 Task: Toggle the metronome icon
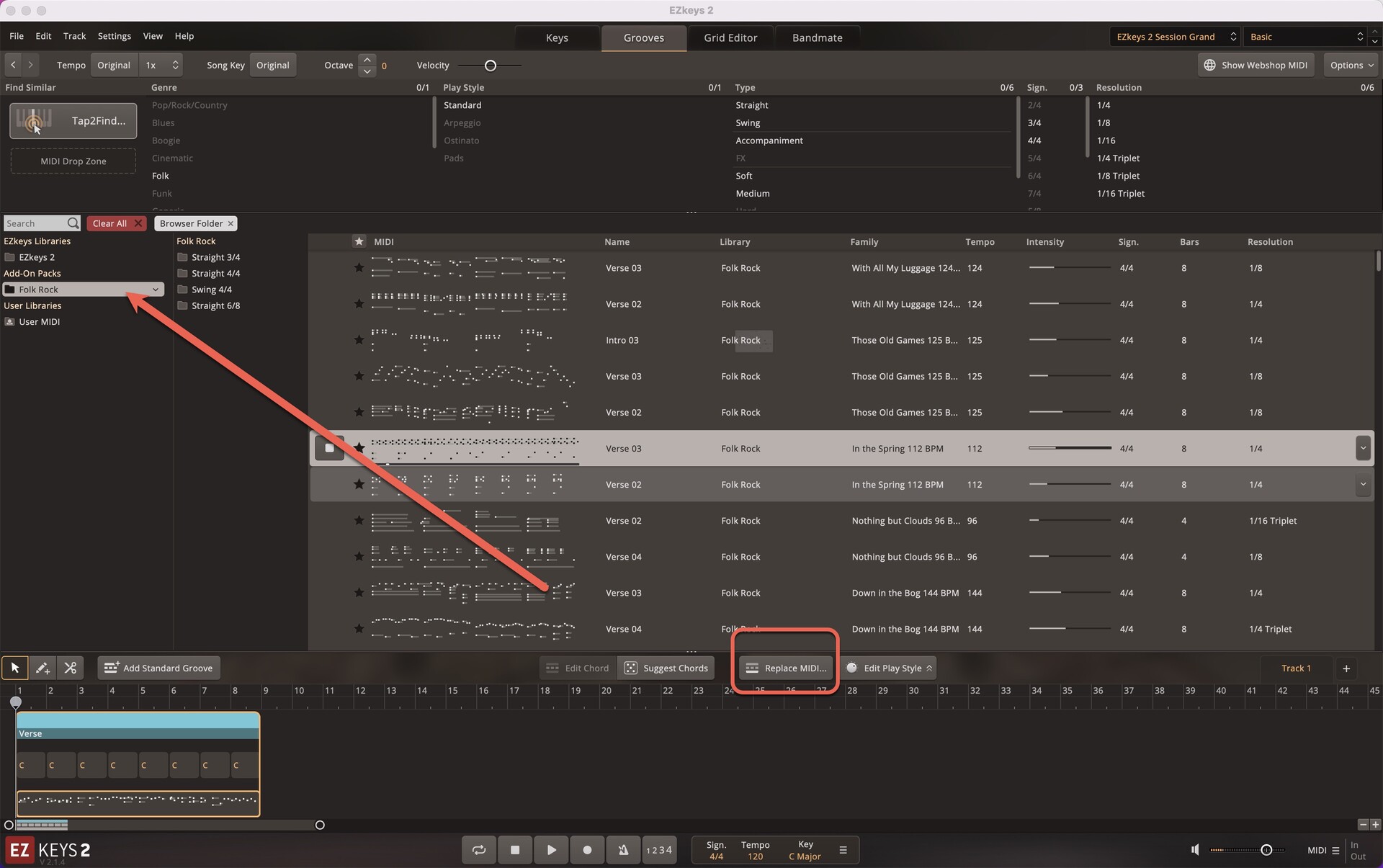click(623, 850)
